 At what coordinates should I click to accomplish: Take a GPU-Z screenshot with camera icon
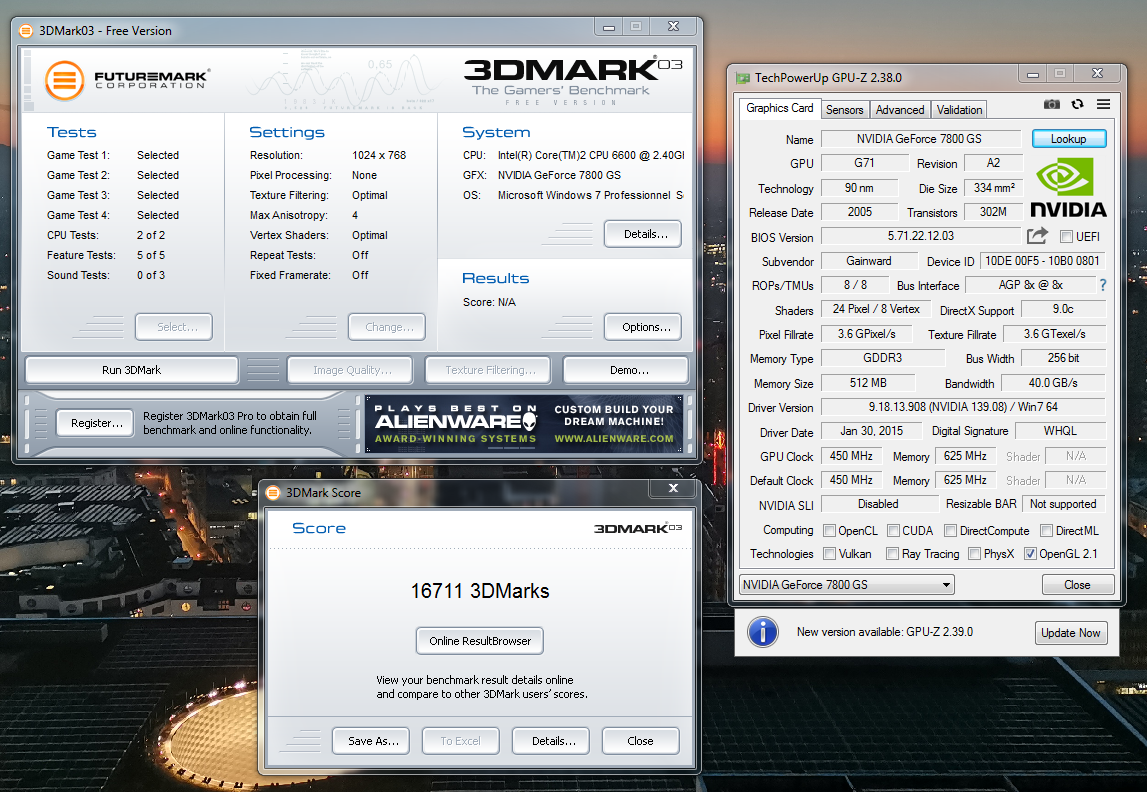click(1051, 105)
